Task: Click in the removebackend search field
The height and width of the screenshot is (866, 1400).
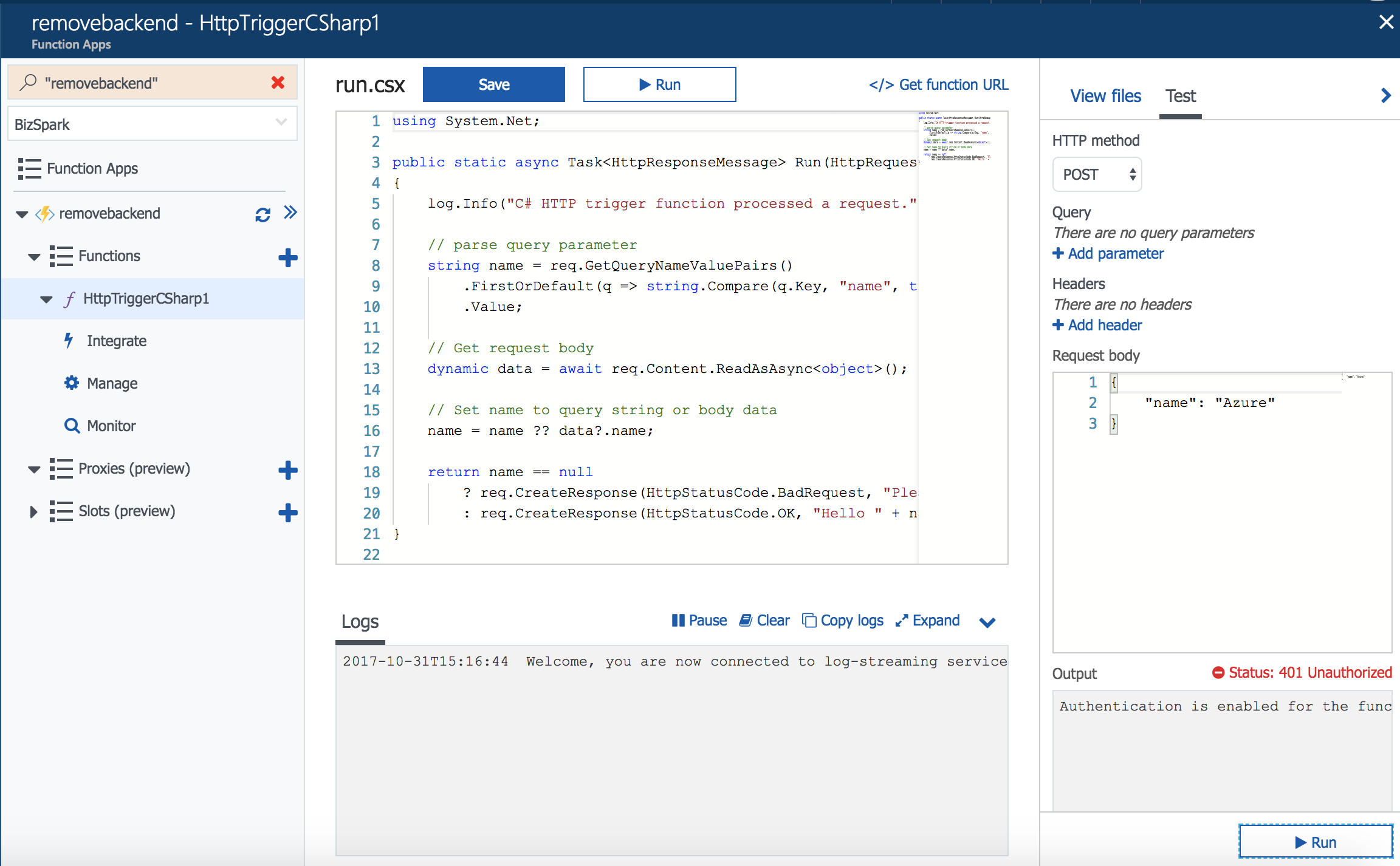Action: click(x=152, y=83)
